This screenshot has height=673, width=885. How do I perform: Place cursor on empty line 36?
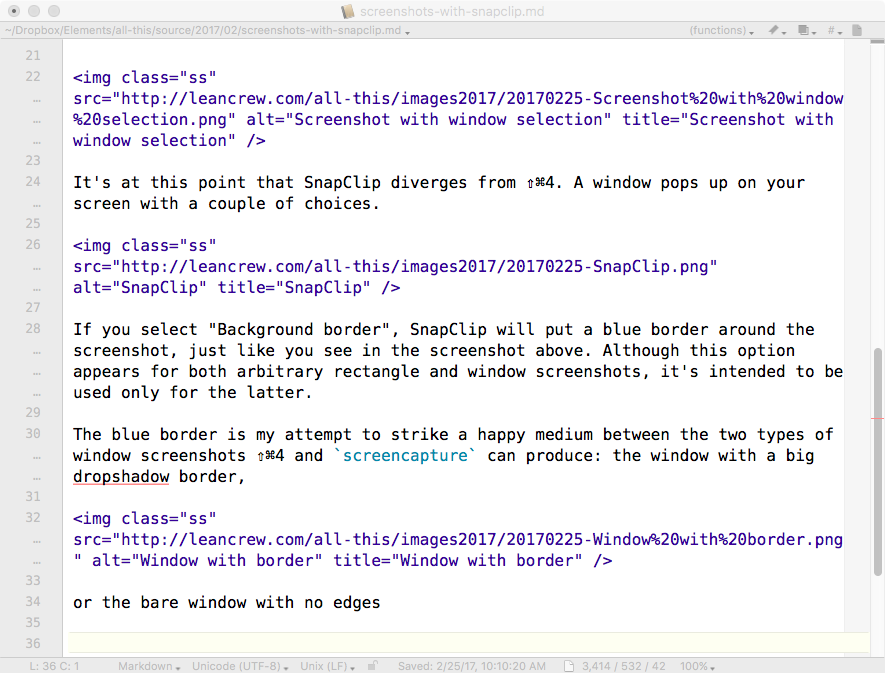click(x=400, y=644)
